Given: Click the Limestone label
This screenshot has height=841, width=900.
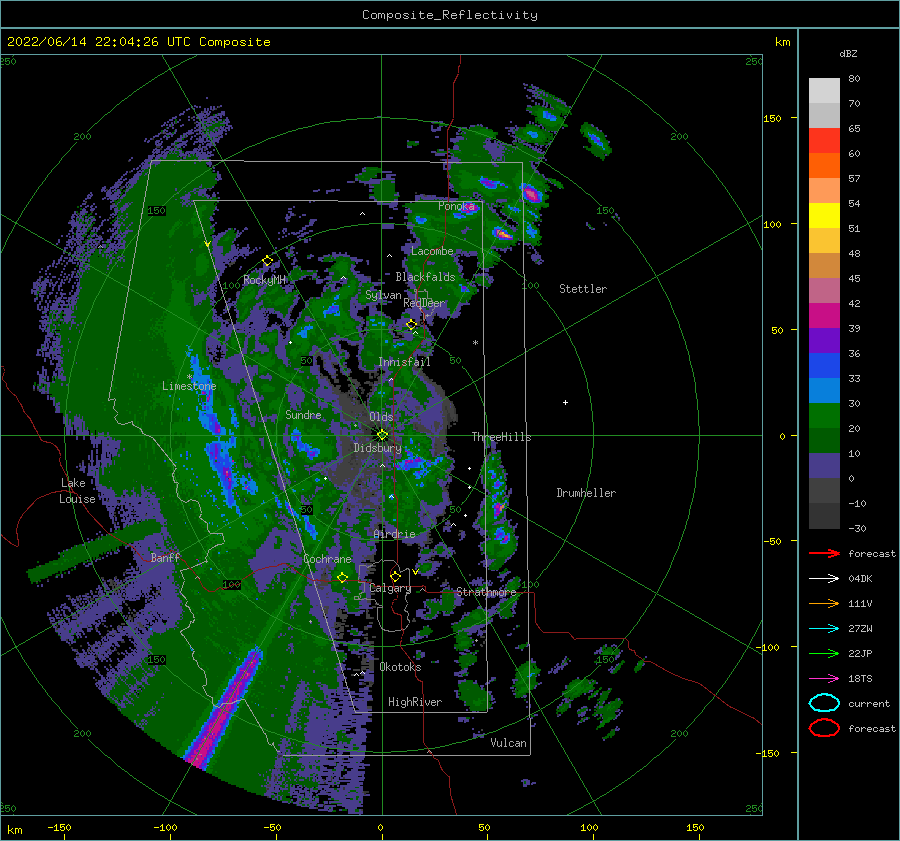Looking at the screenshot, I should pos(189,386).
